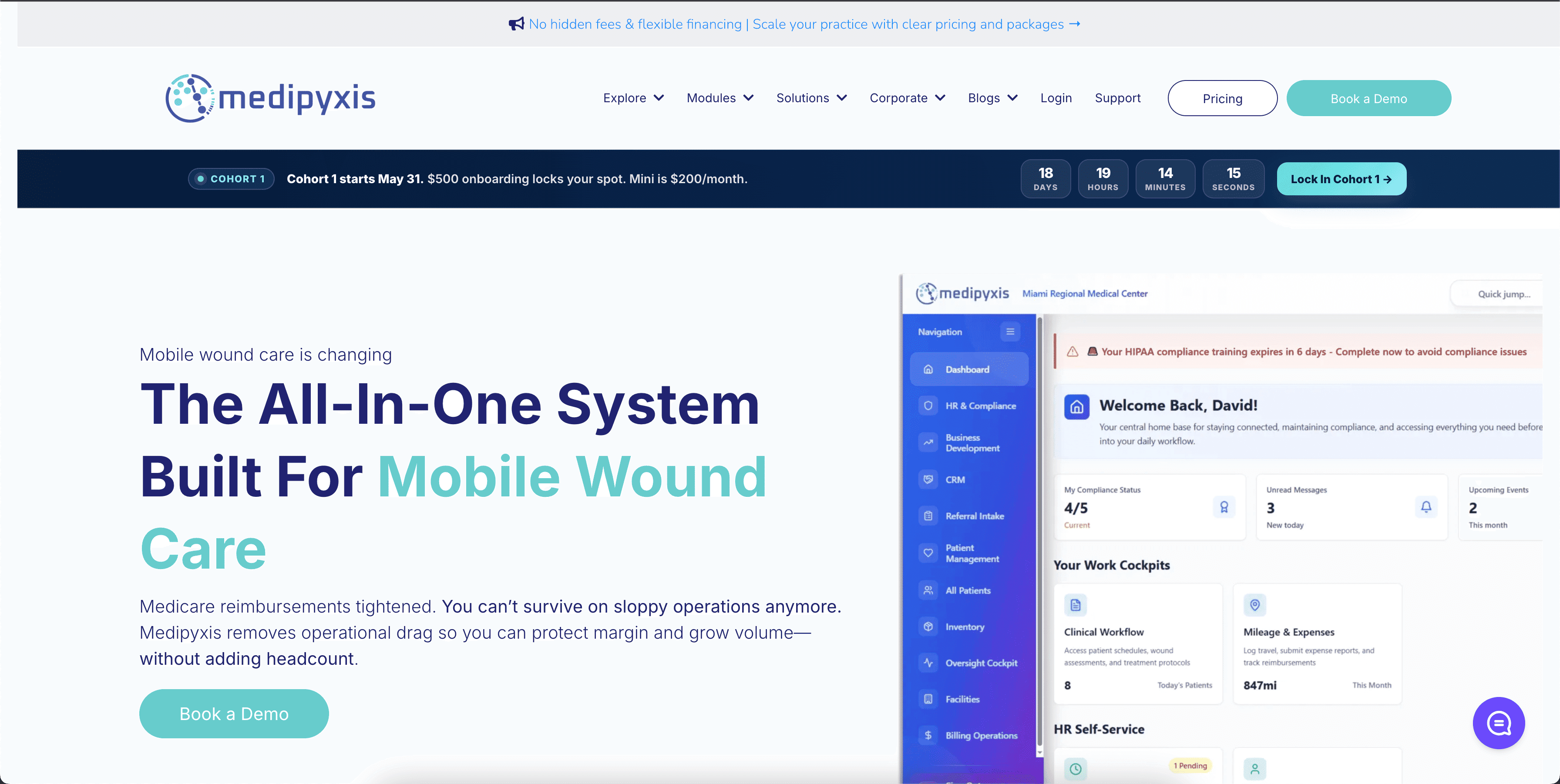
Task: Click the Patient Management heart icon
Action: (928, 553)
